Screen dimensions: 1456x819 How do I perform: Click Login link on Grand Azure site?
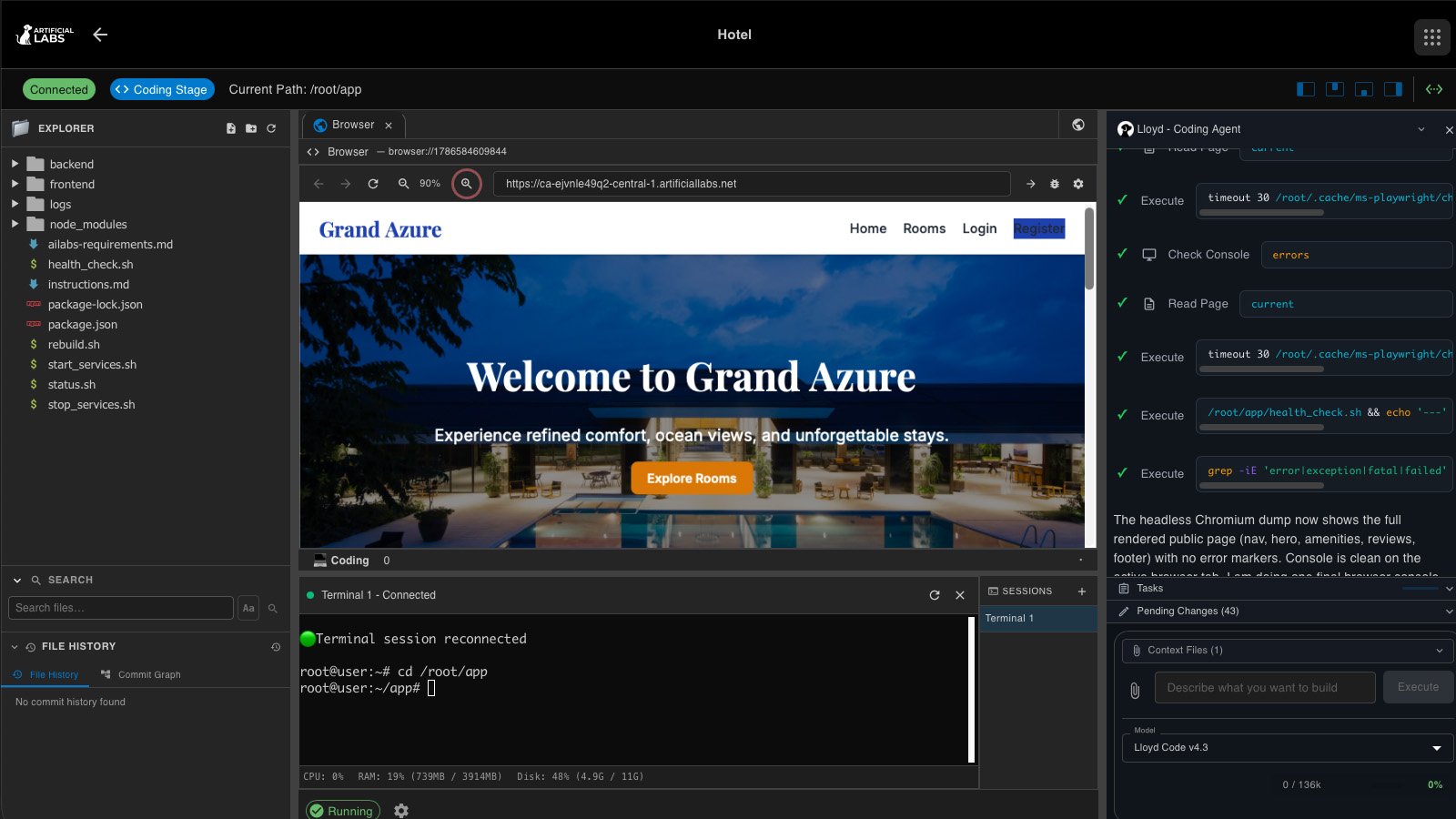980,228
